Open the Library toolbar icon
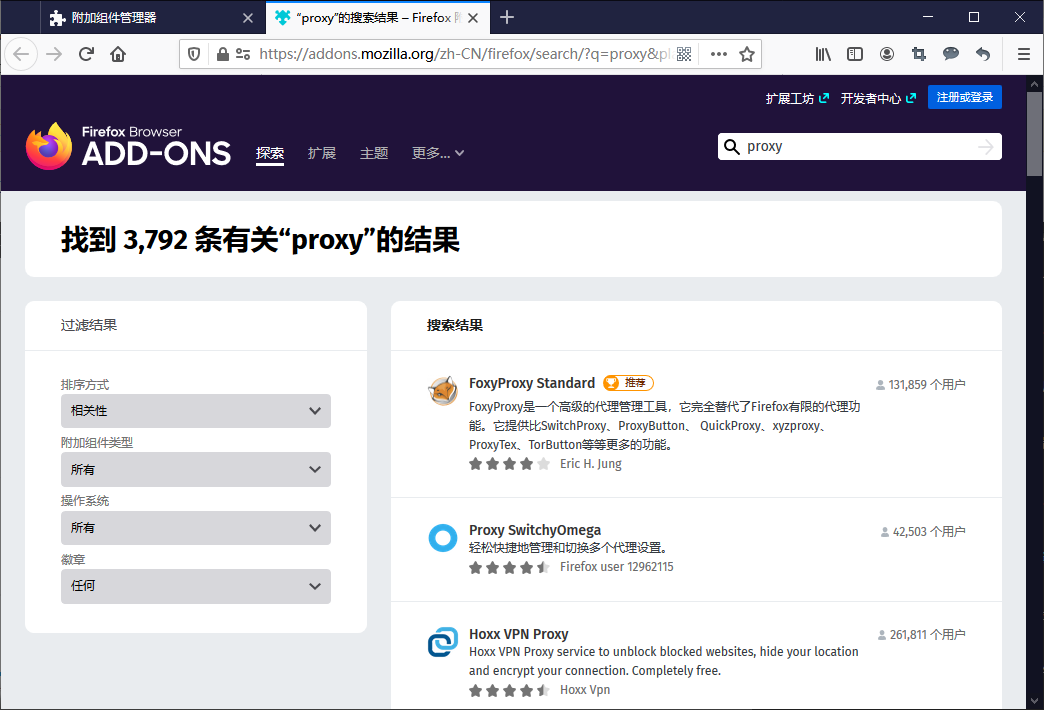The height and width of the screenshot is (710, 1044). [x=823, y=54]
